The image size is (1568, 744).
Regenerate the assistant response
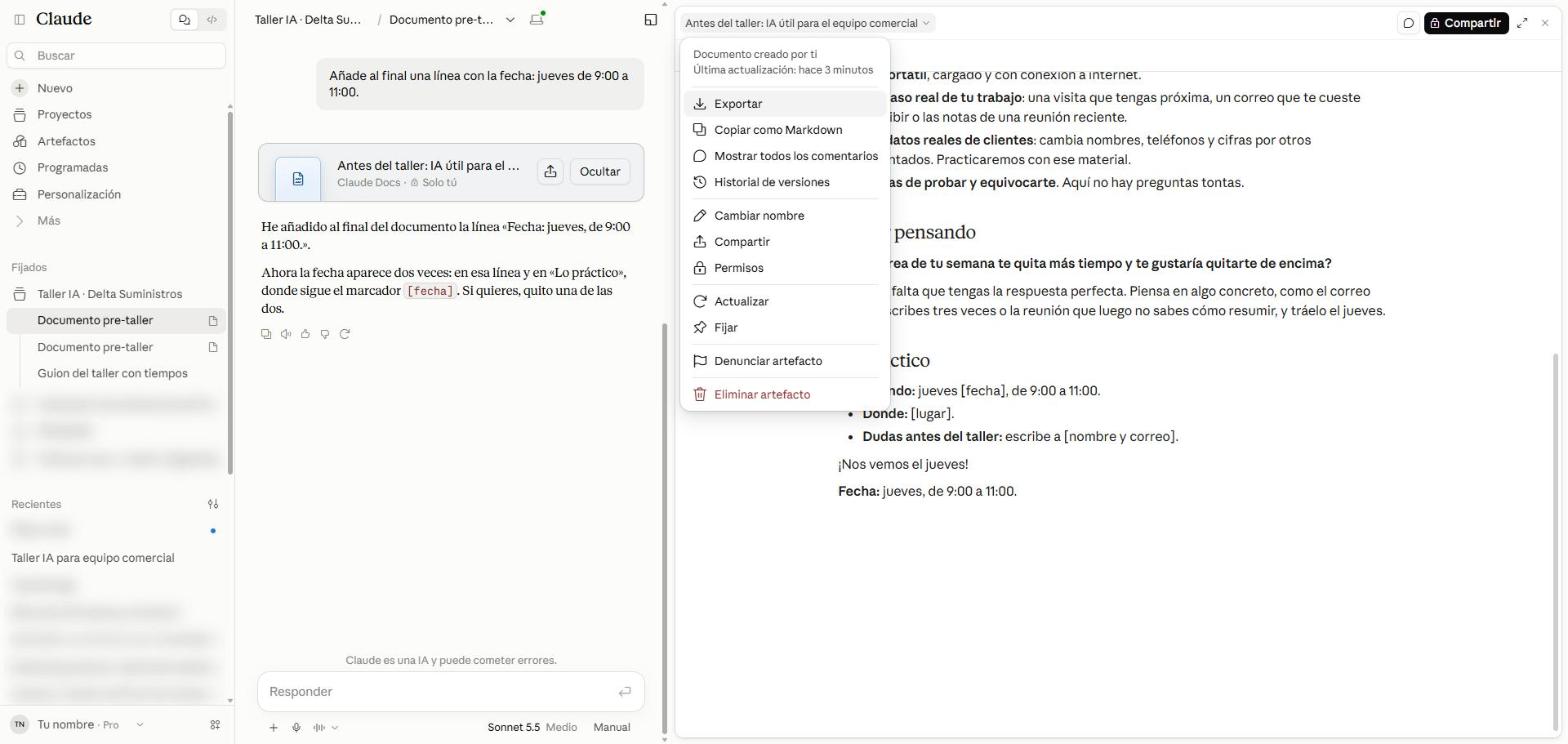click(345, 334)
